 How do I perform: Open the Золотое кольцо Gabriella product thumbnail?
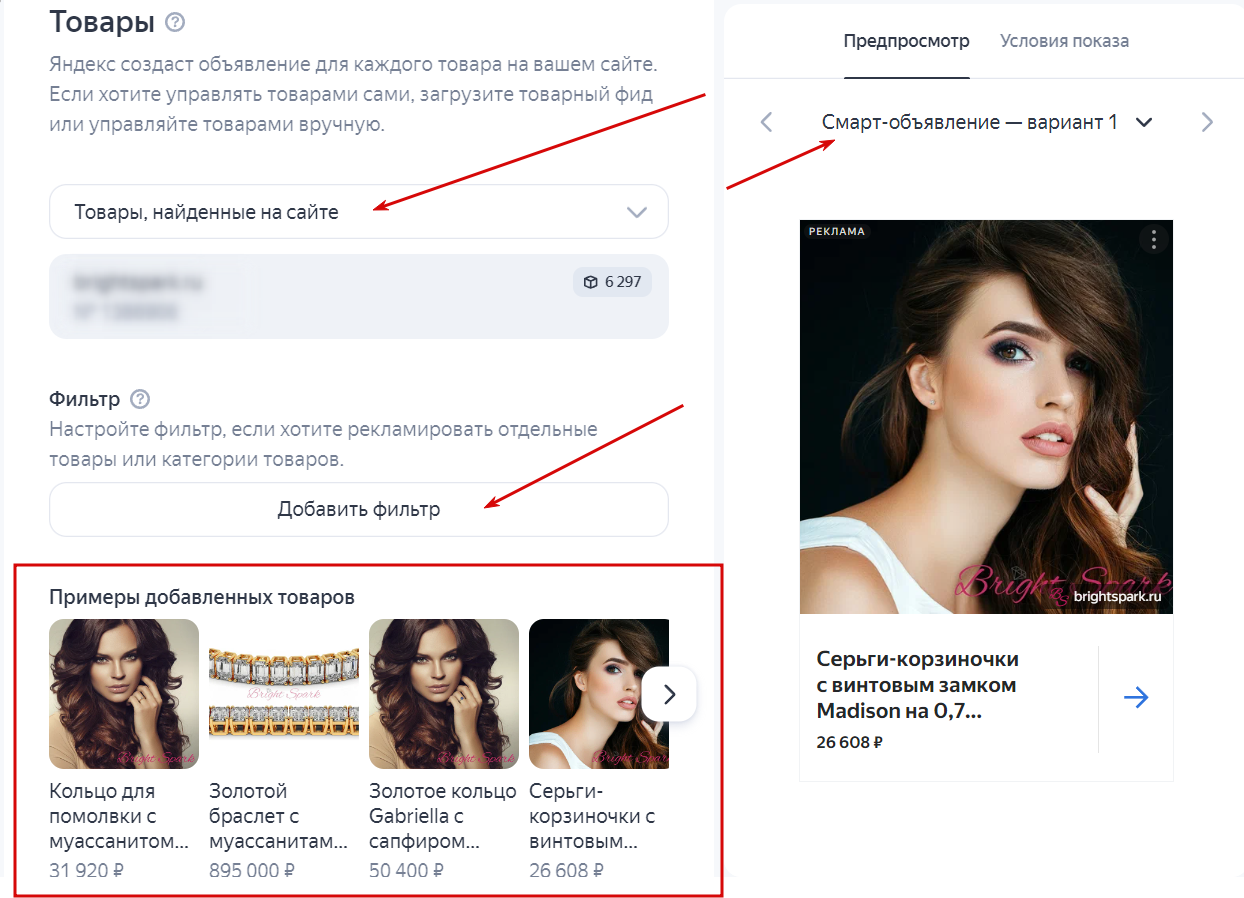coord(444,693)
